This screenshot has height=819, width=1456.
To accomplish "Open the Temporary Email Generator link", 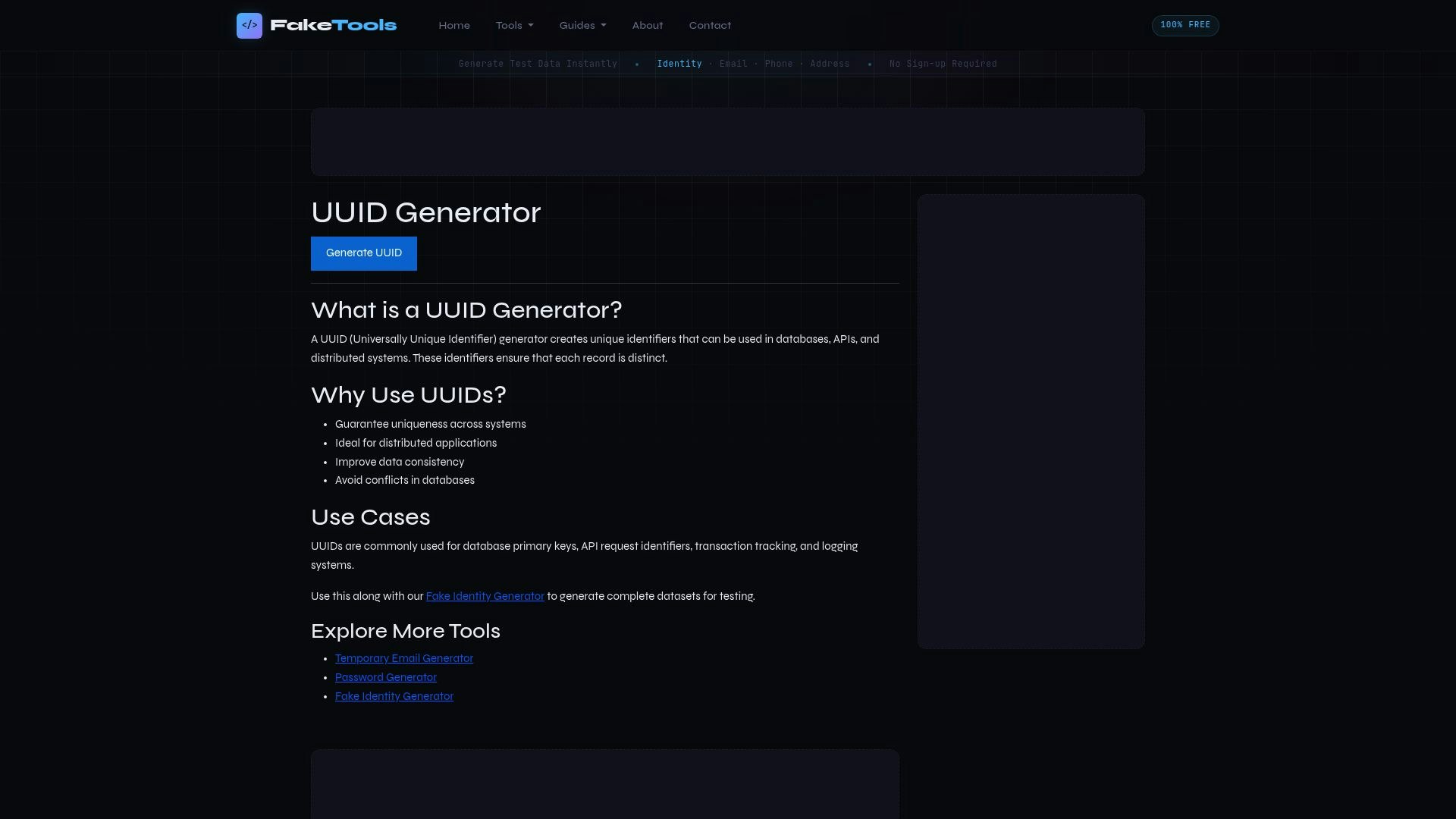I will 404,658.
